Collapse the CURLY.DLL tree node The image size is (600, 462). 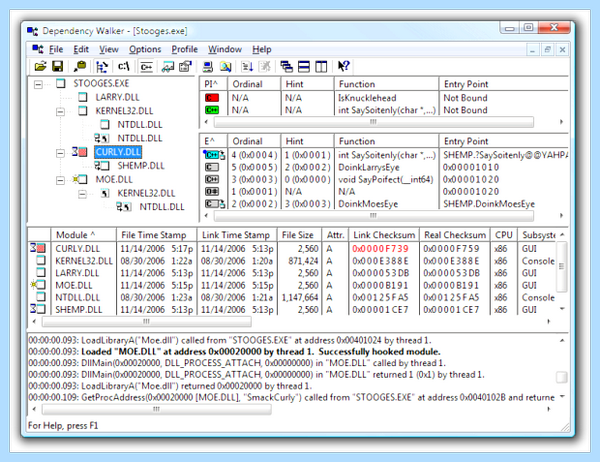(60, 153)
